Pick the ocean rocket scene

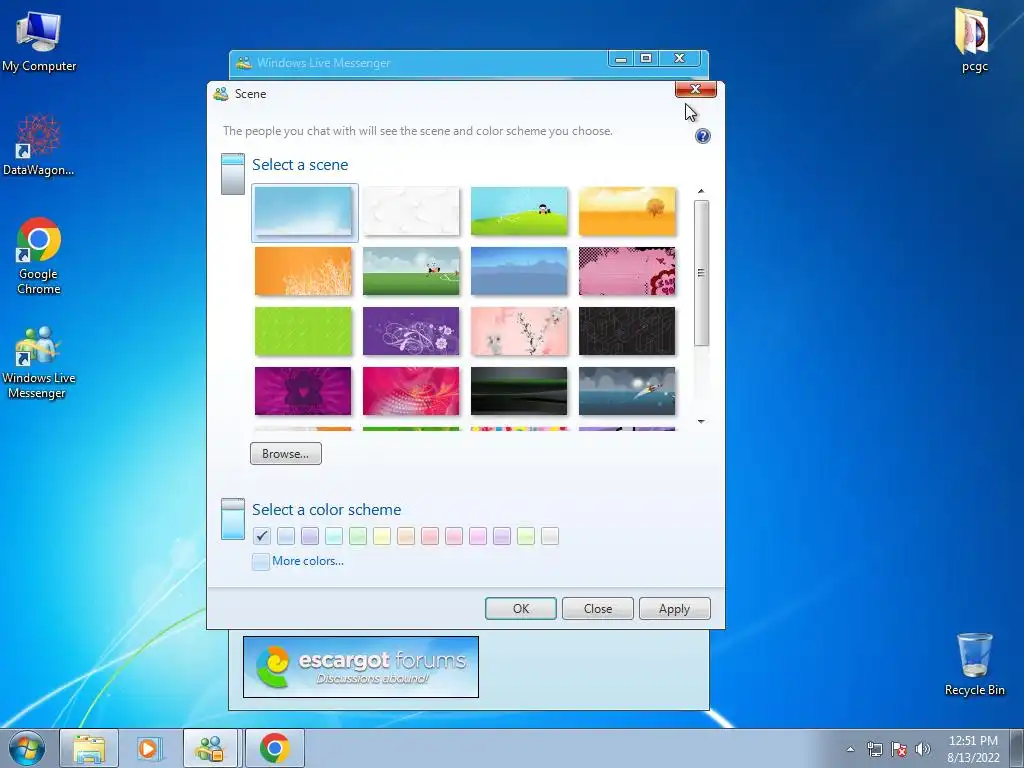627,391
